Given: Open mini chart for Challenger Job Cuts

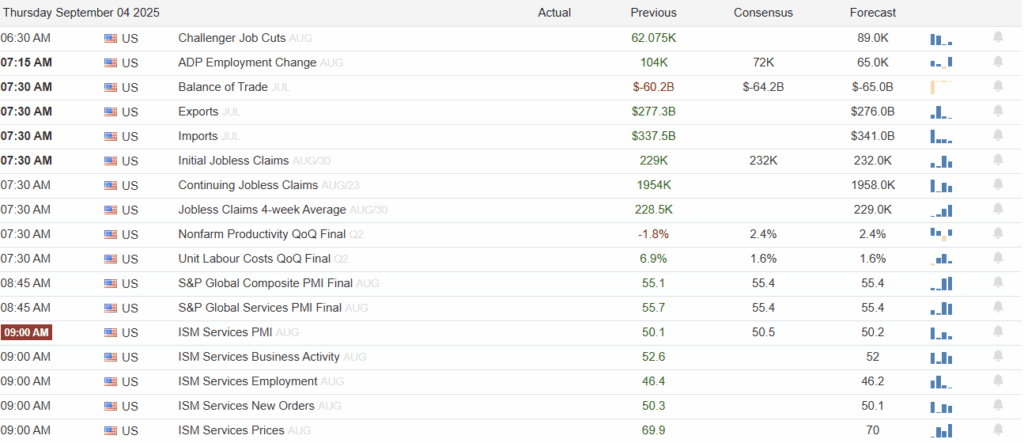Looking at the screenshot, I should 941,38.
